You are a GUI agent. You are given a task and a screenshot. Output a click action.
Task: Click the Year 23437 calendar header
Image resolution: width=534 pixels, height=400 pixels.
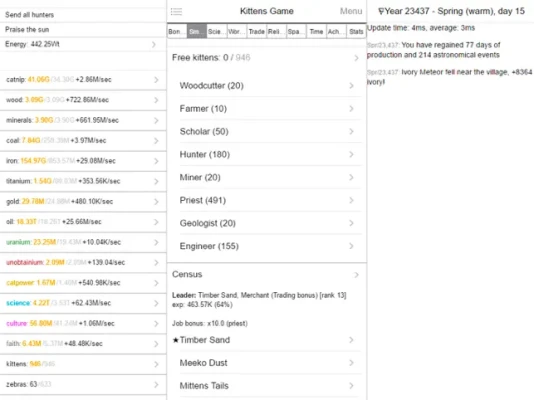coord(452,11)
